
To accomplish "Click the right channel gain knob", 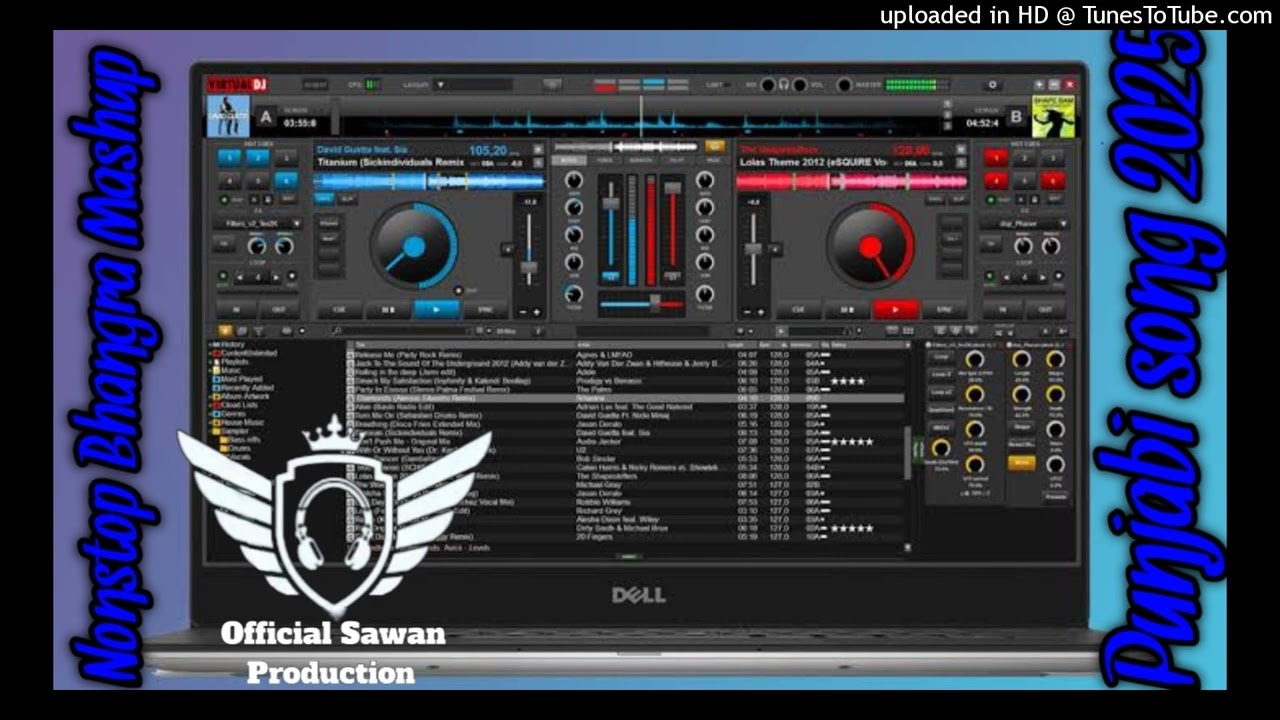I will click(x=705, y=181).
